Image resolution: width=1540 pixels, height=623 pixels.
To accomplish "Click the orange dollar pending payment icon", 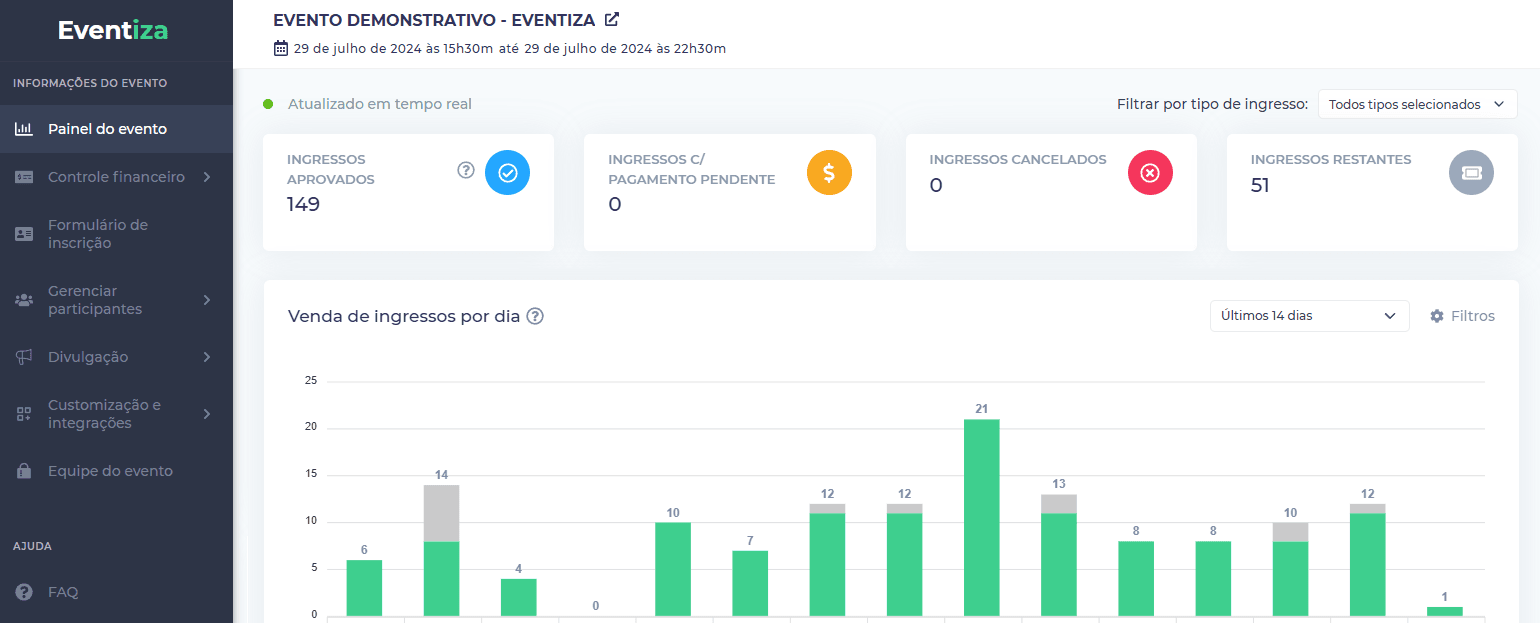I will click(829, 173).
